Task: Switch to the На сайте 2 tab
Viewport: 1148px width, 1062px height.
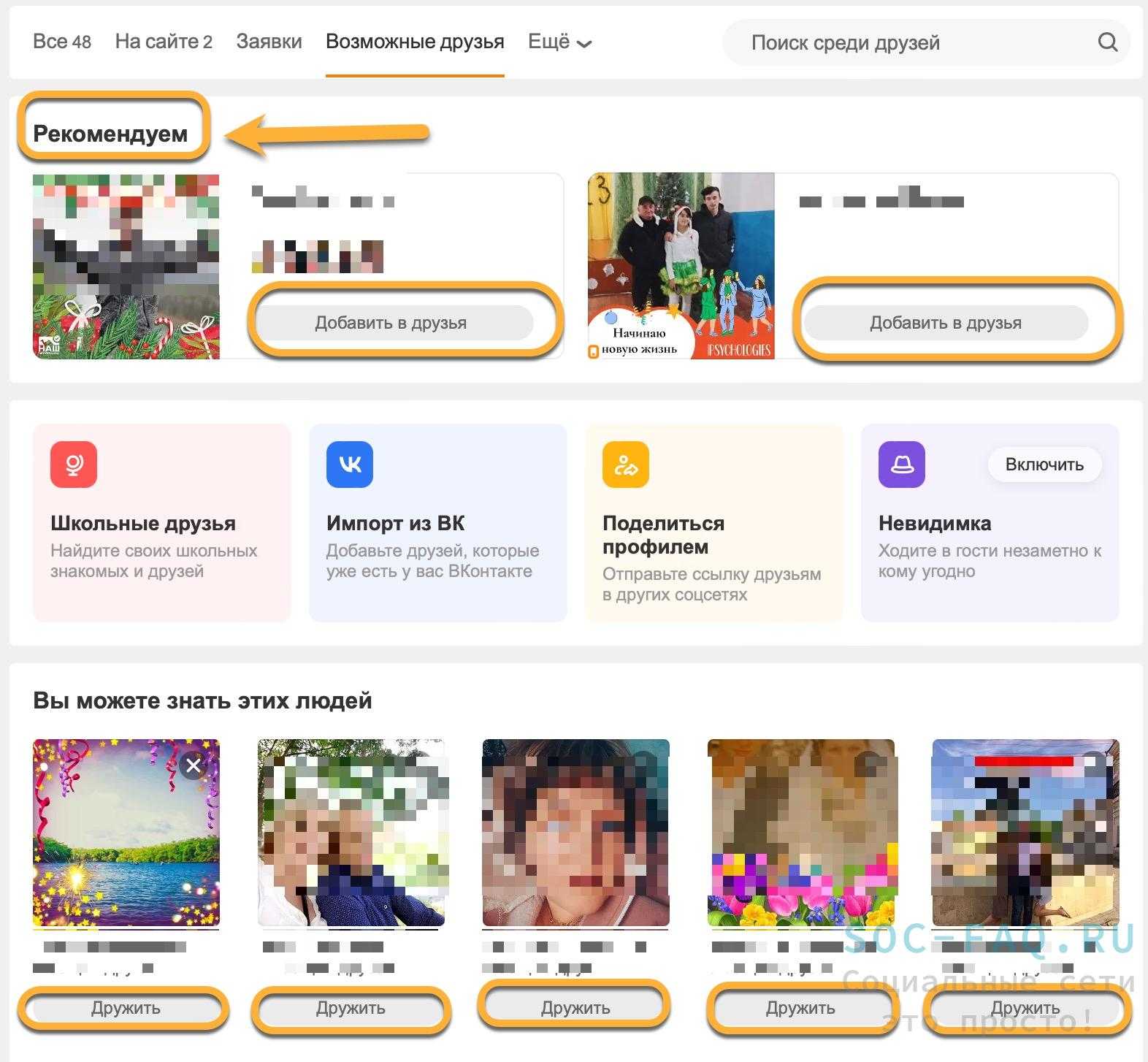Action: [x=164, y=42]
